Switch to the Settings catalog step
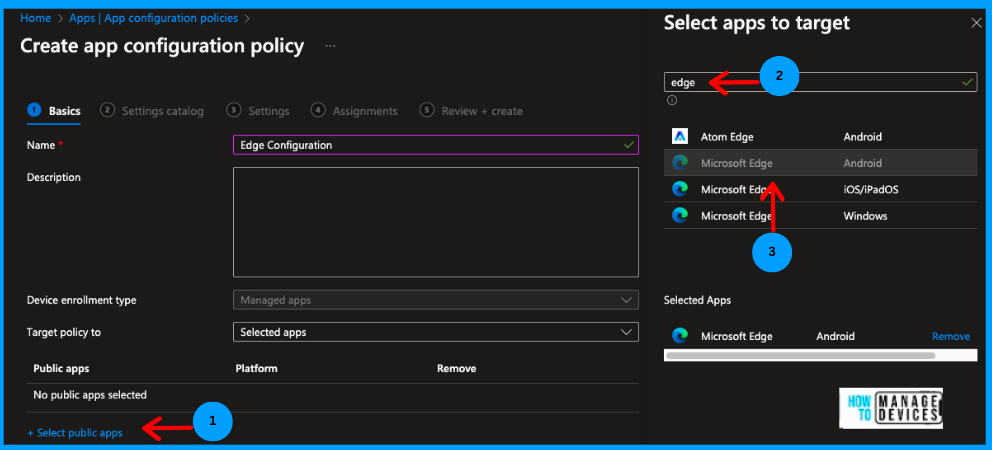This screenshot has width=992, height=450. coord(152,111)
